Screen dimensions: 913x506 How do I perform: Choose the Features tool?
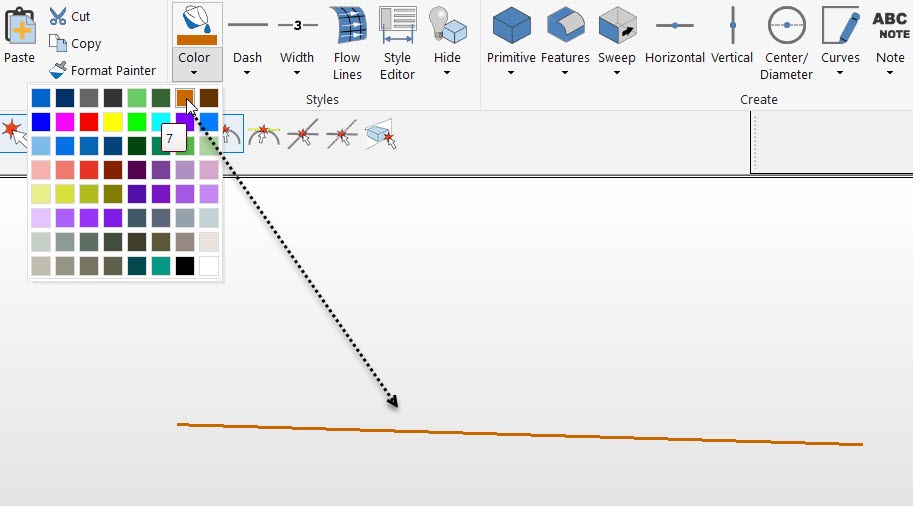coord(565,25)
